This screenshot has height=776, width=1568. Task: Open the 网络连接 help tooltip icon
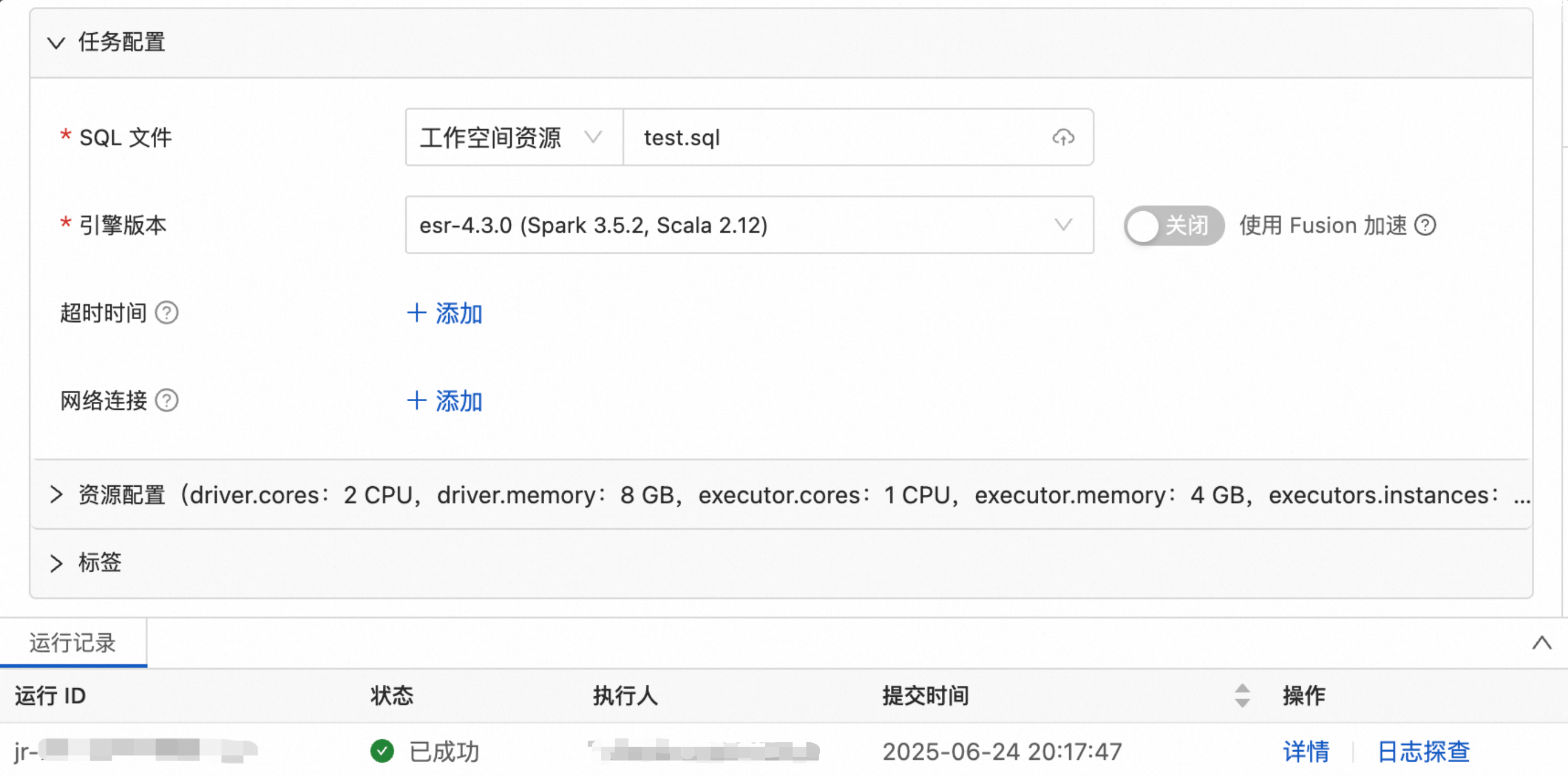pyautogui.click(x=166, y=401)
